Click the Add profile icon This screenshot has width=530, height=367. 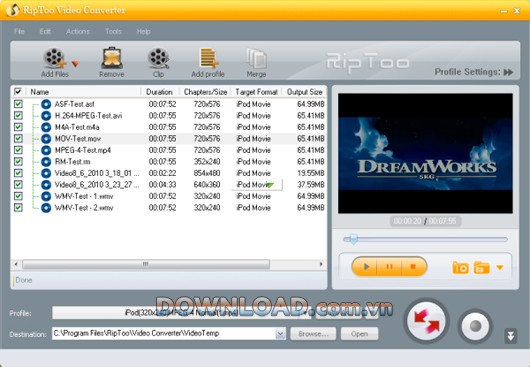click(x=208, y=58)
